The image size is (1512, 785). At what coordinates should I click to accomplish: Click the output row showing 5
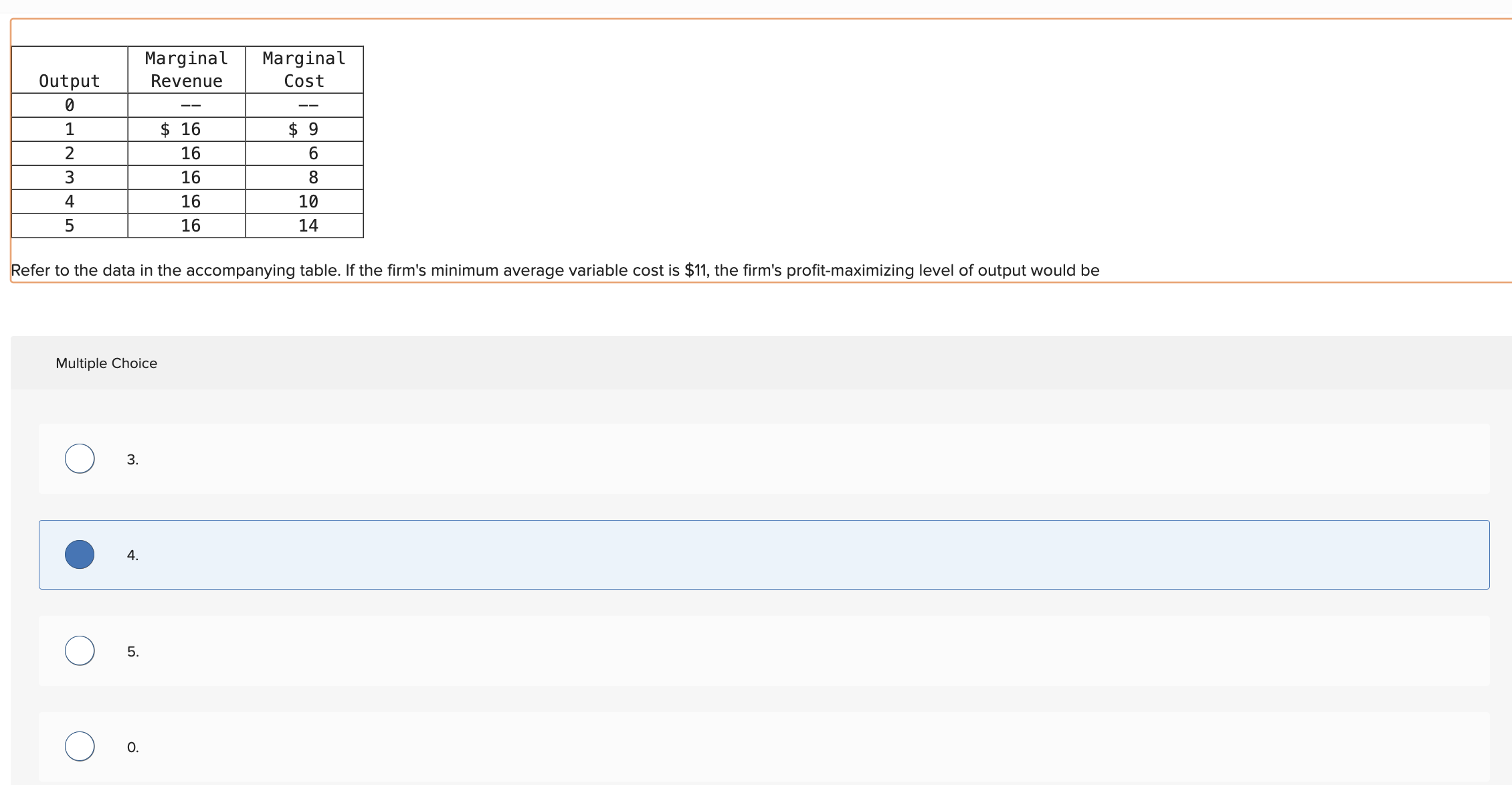pyautogui.click(x=69, y=226)
